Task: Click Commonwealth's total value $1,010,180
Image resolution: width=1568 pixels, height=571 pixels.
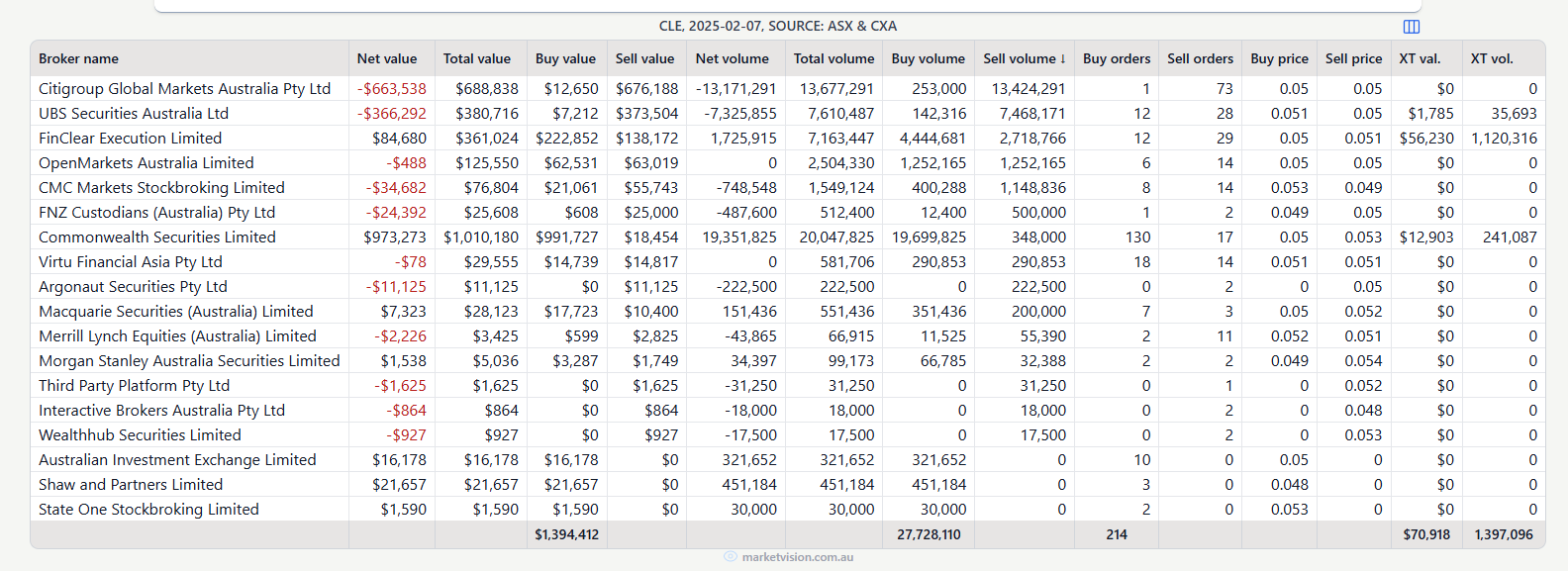Action: click(481, 238)
